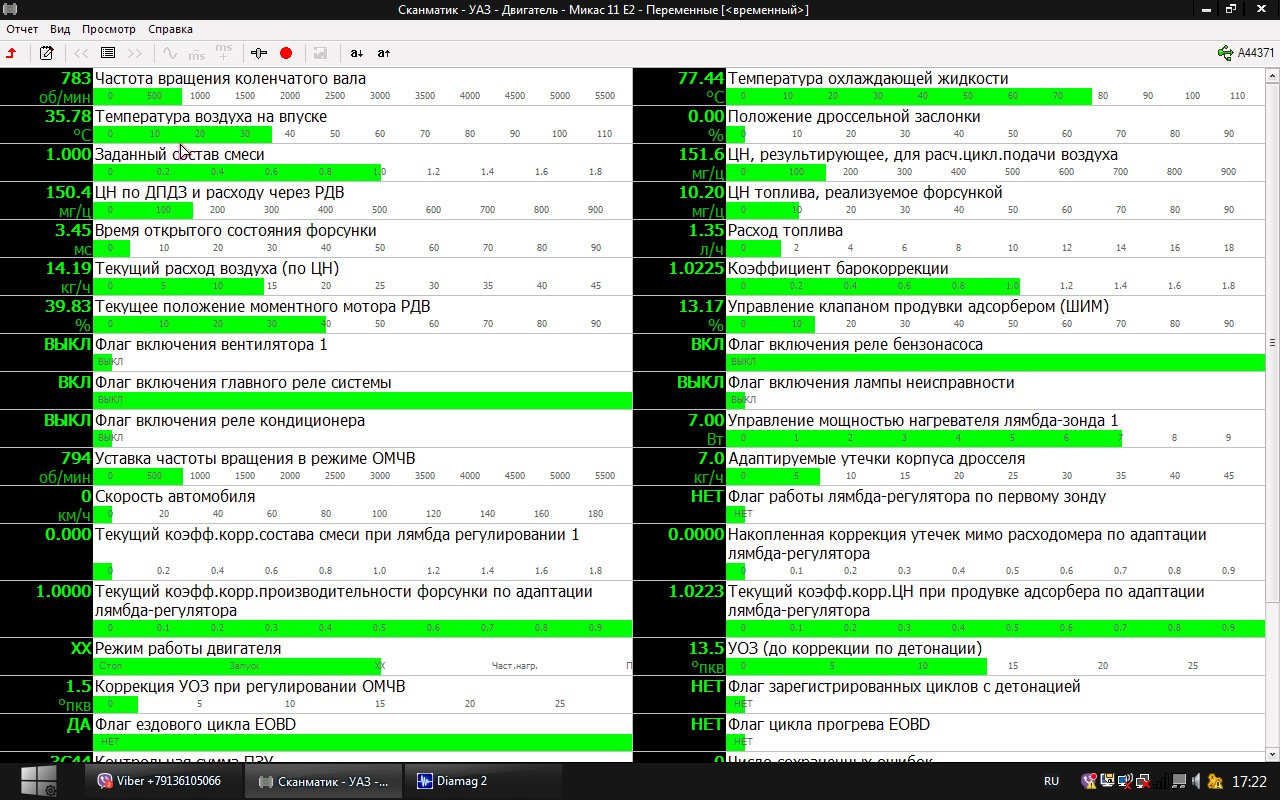1280x800 pixels.
Task: Click the previous page double-arrow icon
Action: 81,53
